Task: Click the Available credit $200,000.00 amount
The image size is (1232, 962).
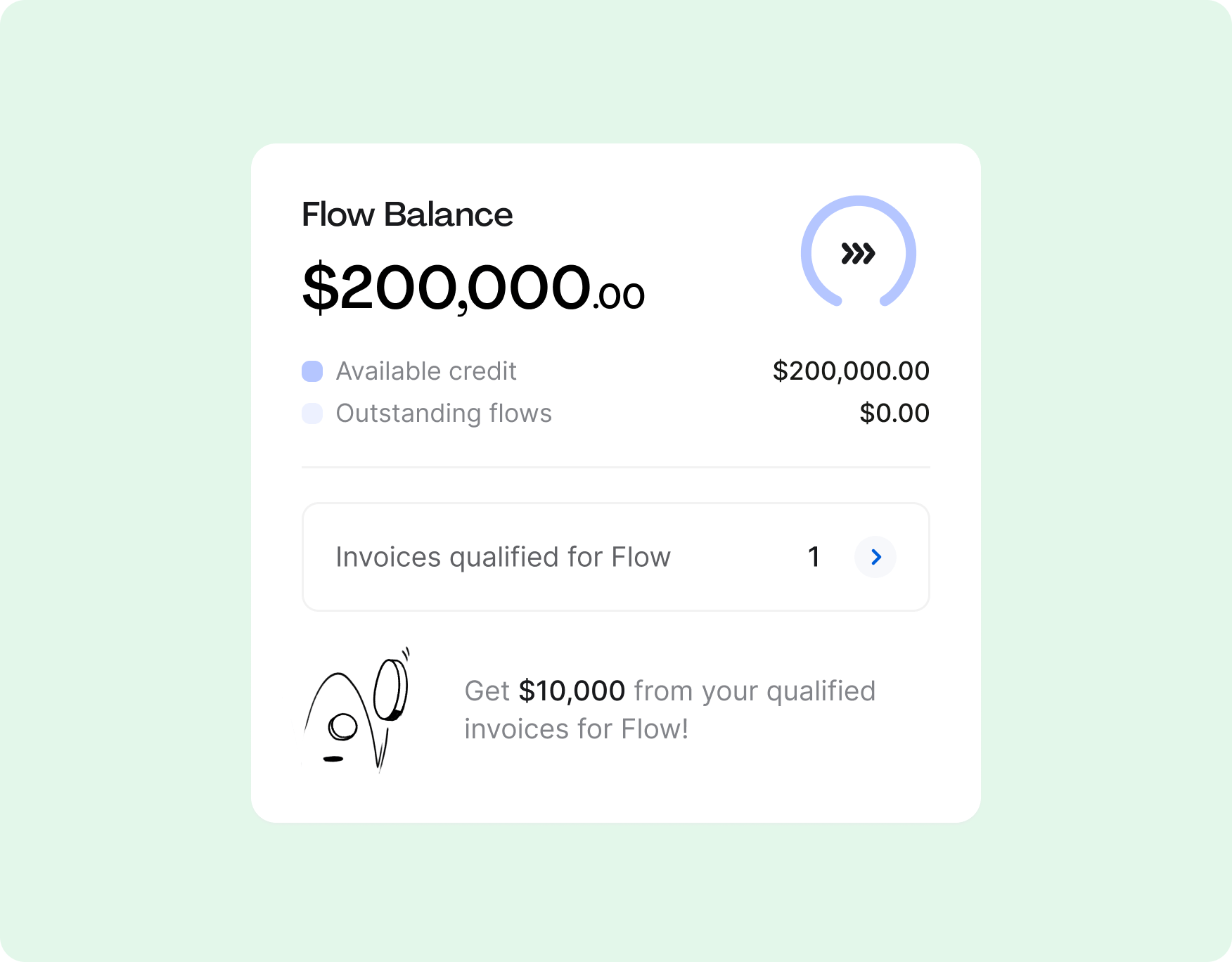Action: point(851,371)
